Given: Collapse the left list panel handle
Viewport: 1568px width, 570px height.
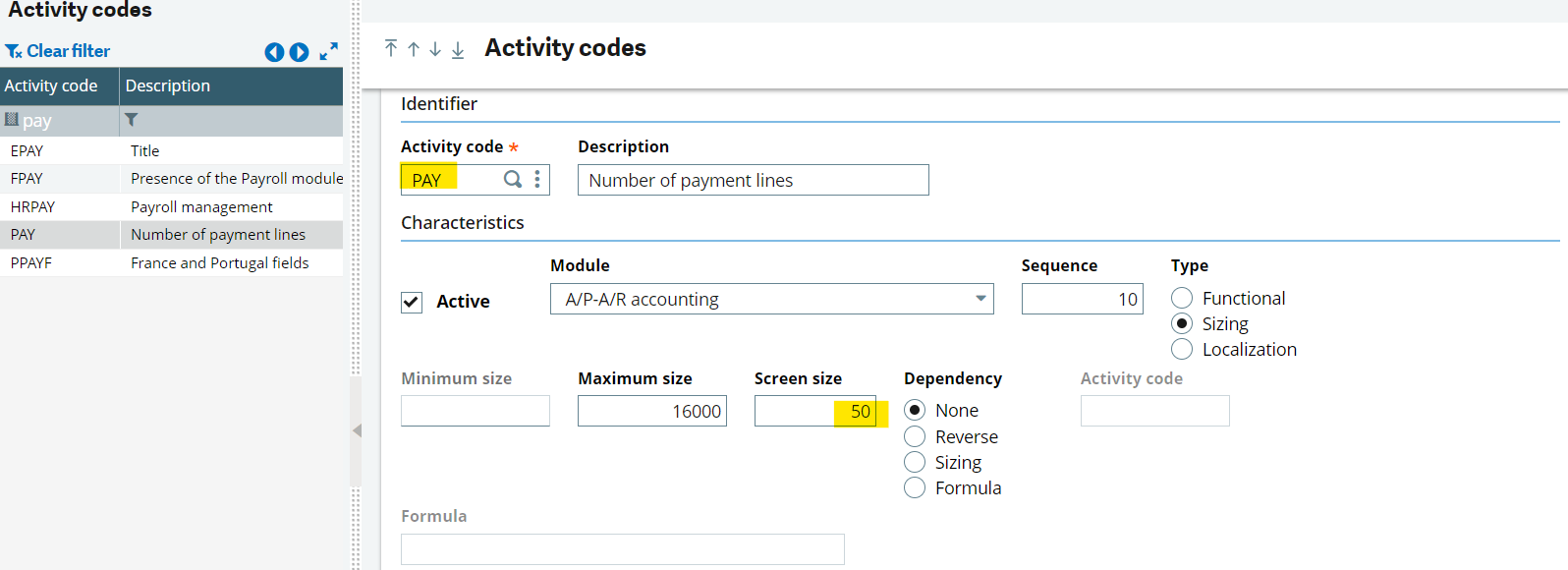Looking at the screenshot, I should click(x=357, y=430).
